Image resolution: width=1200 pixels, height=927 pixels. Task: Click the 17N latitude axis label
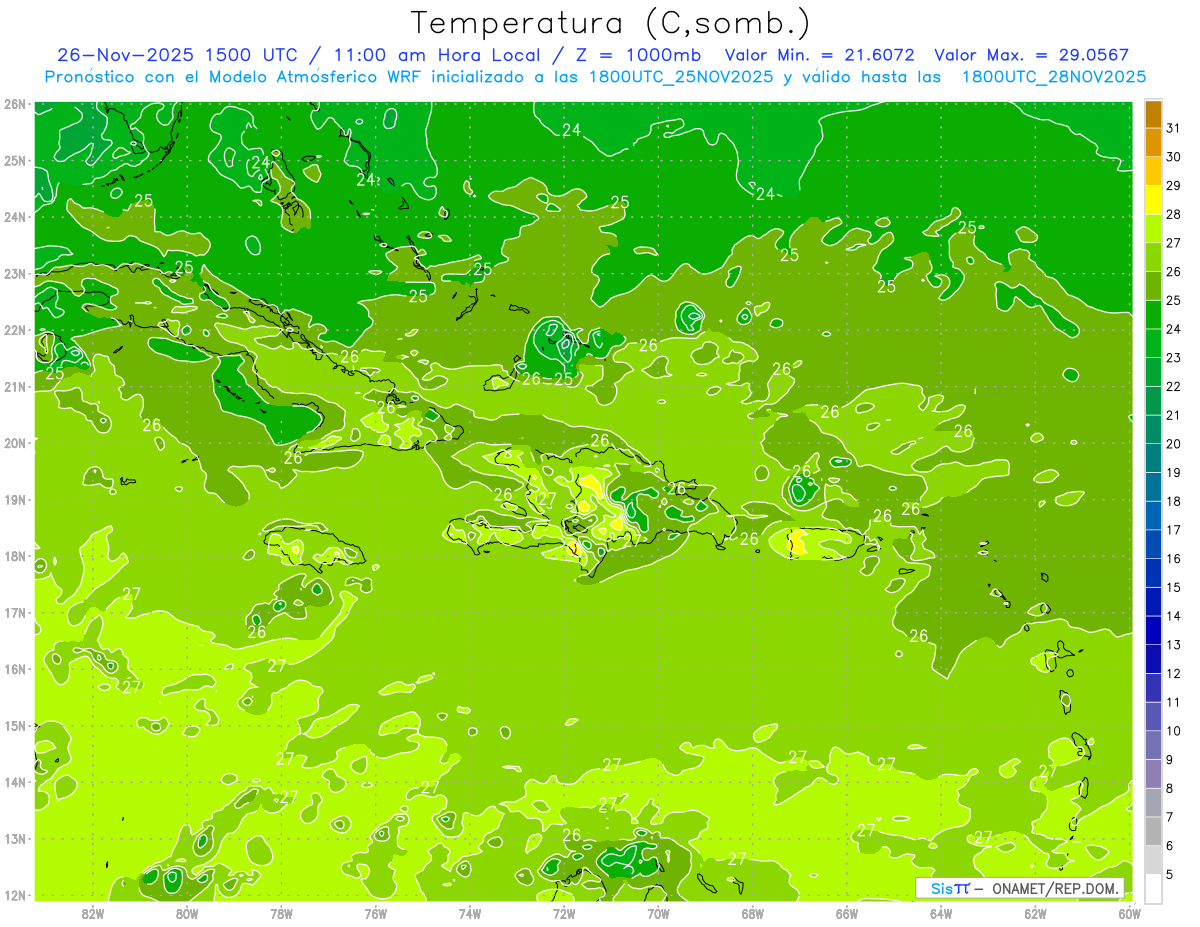14,613
